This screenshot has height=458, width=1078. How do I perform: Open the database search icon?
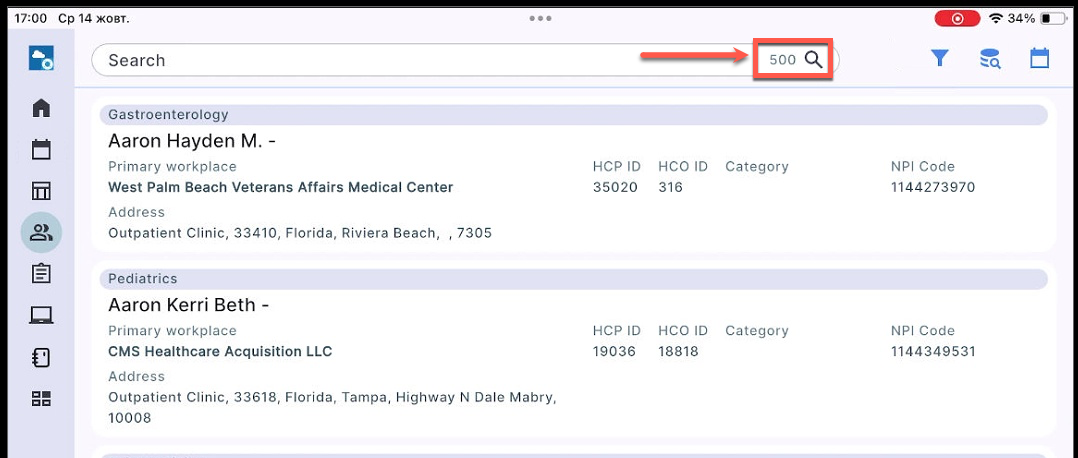tap(989, 59)
